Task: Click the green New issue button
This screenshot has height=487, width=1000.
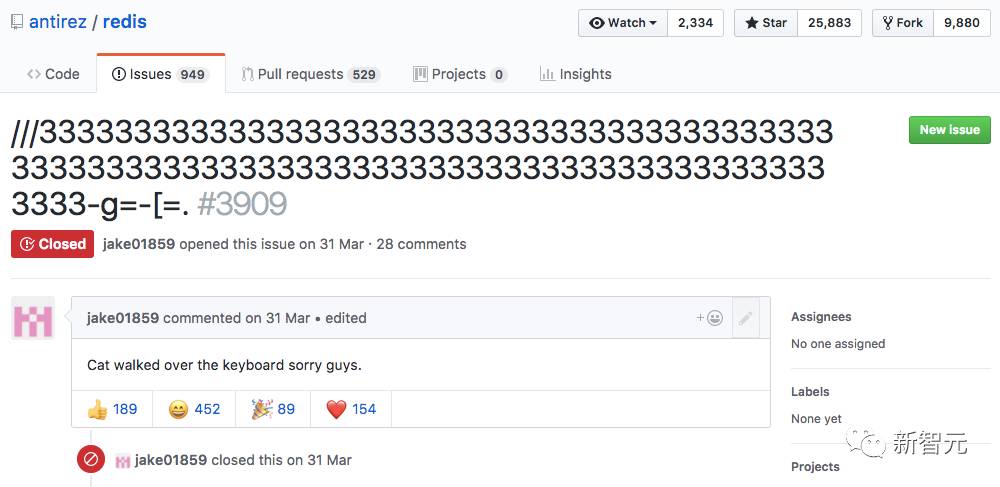Action: [949, 130]
